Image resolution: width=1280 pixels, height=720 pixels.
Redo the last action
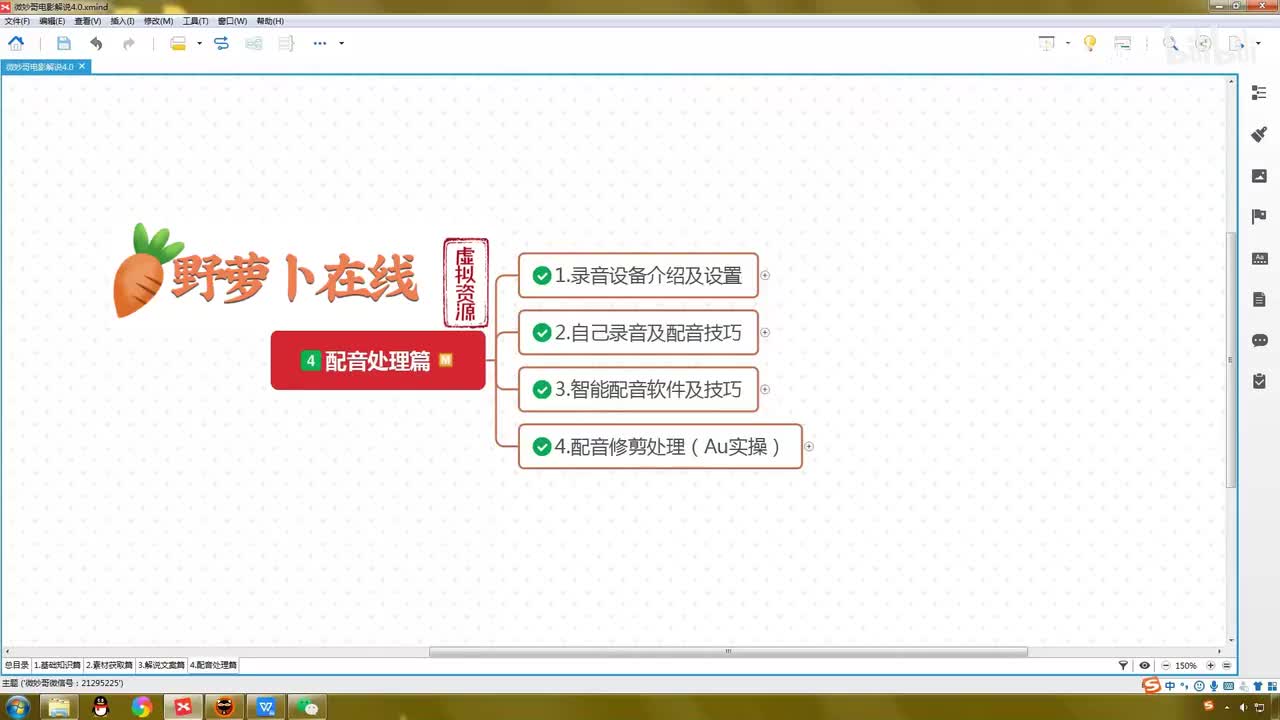pos(129,43)
